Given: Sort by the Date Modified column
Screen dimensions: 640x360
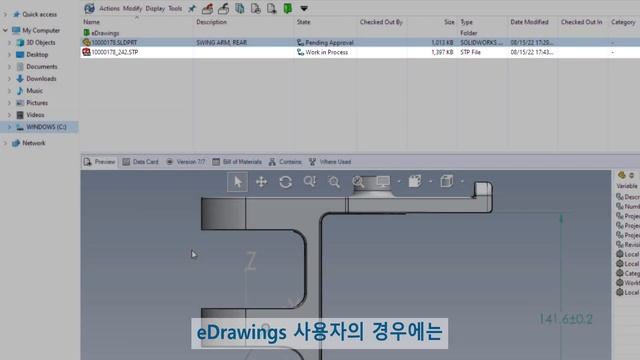Looking at the screenshot, I should point(529,22).
